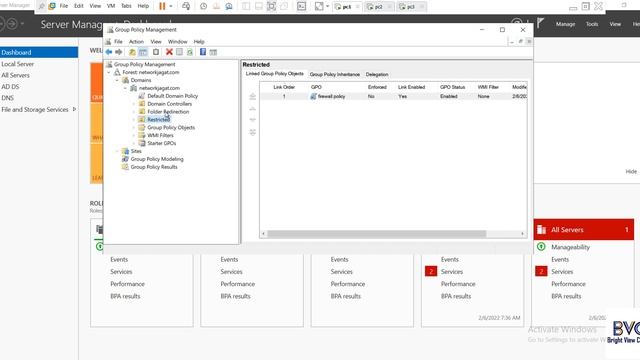
Task: Click the blue Help book icon
Action: click(x=203, y=52)
